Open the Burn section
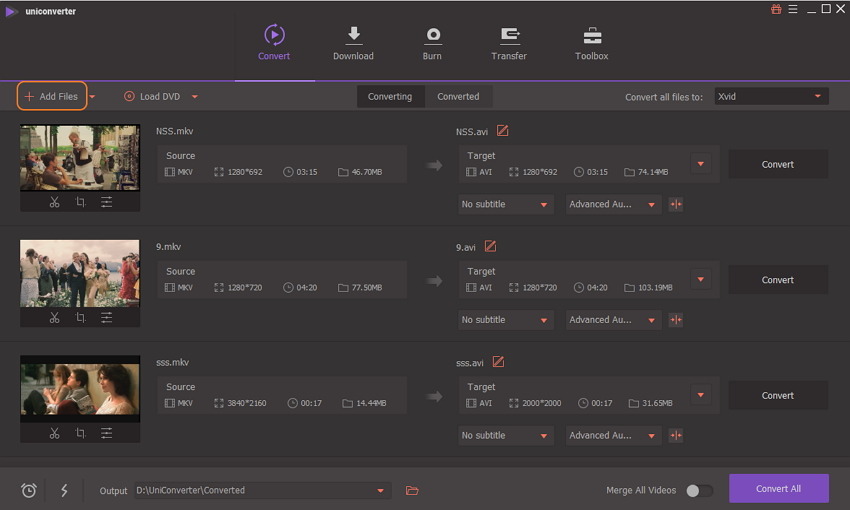 432,42
